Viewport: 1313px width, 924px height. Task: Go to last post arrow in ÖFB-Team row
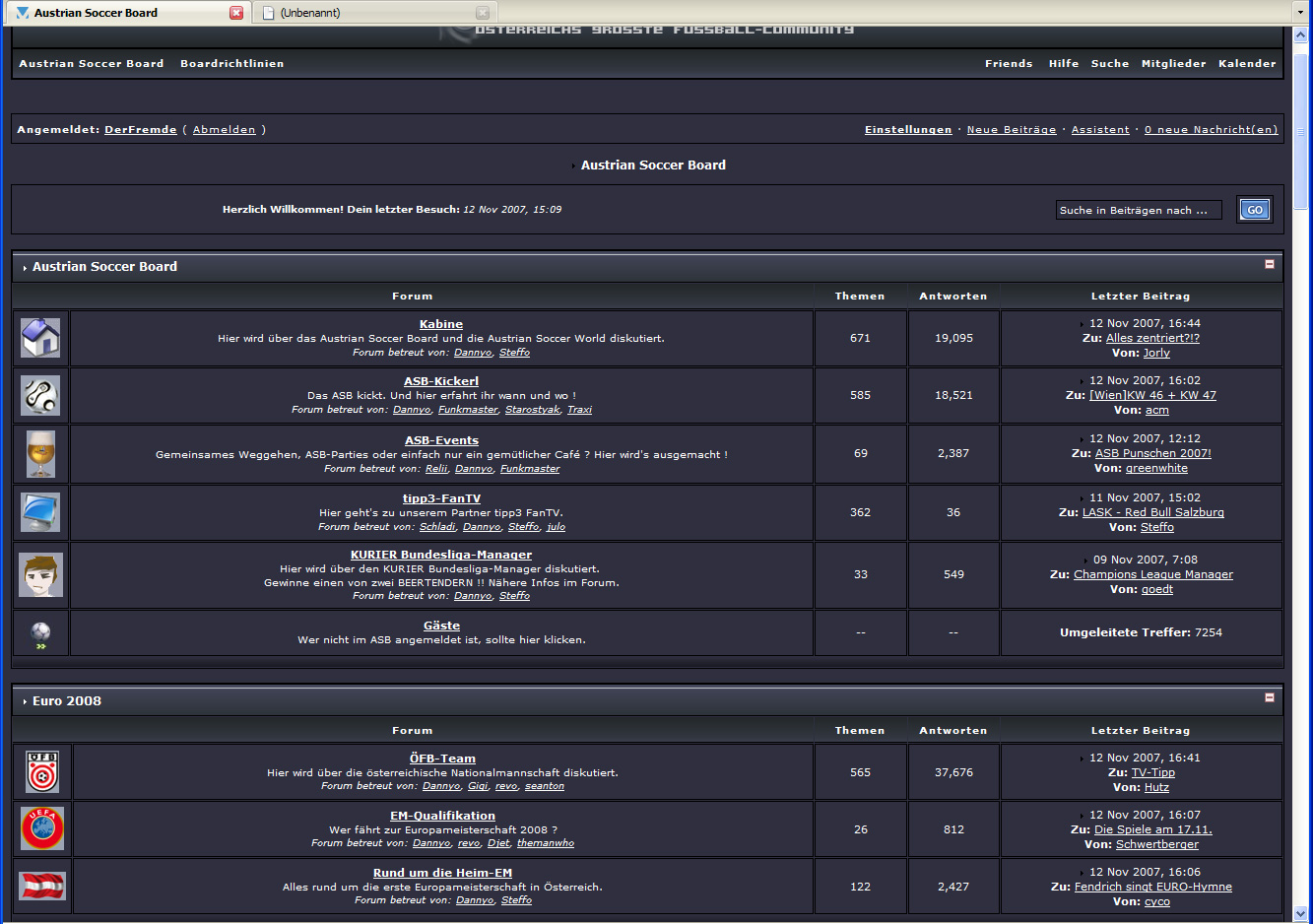(1083, 759)
